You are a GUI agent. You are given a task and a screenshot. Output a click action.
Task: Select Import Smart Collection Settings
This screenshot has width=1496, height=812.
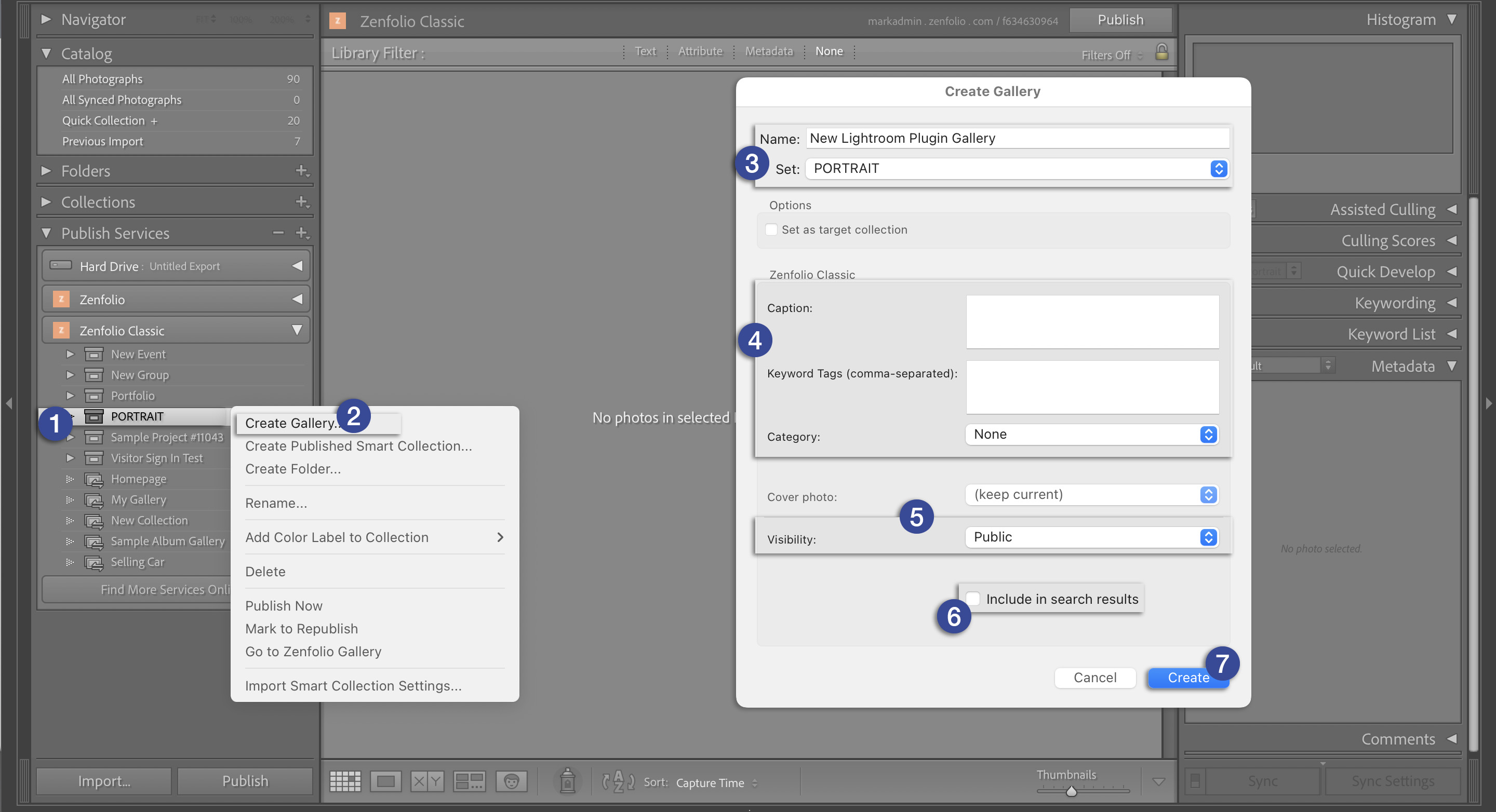point(353,685)
